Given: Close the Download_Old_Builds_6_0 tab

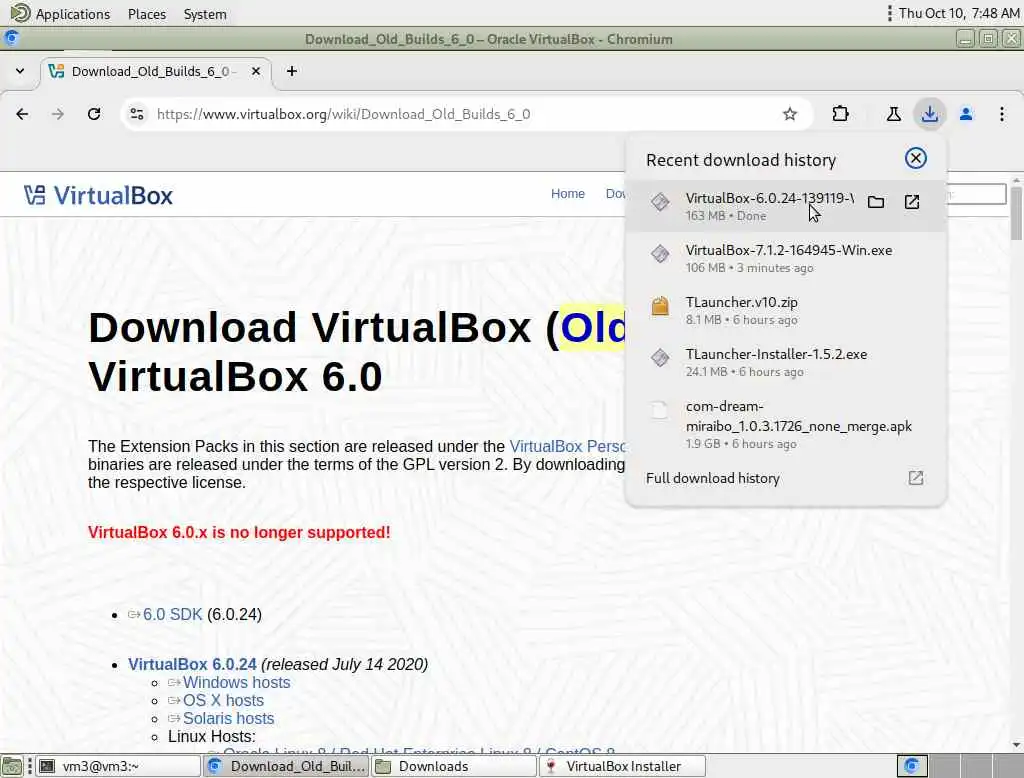Looking at the screenshot, I should tap(256, 71).
